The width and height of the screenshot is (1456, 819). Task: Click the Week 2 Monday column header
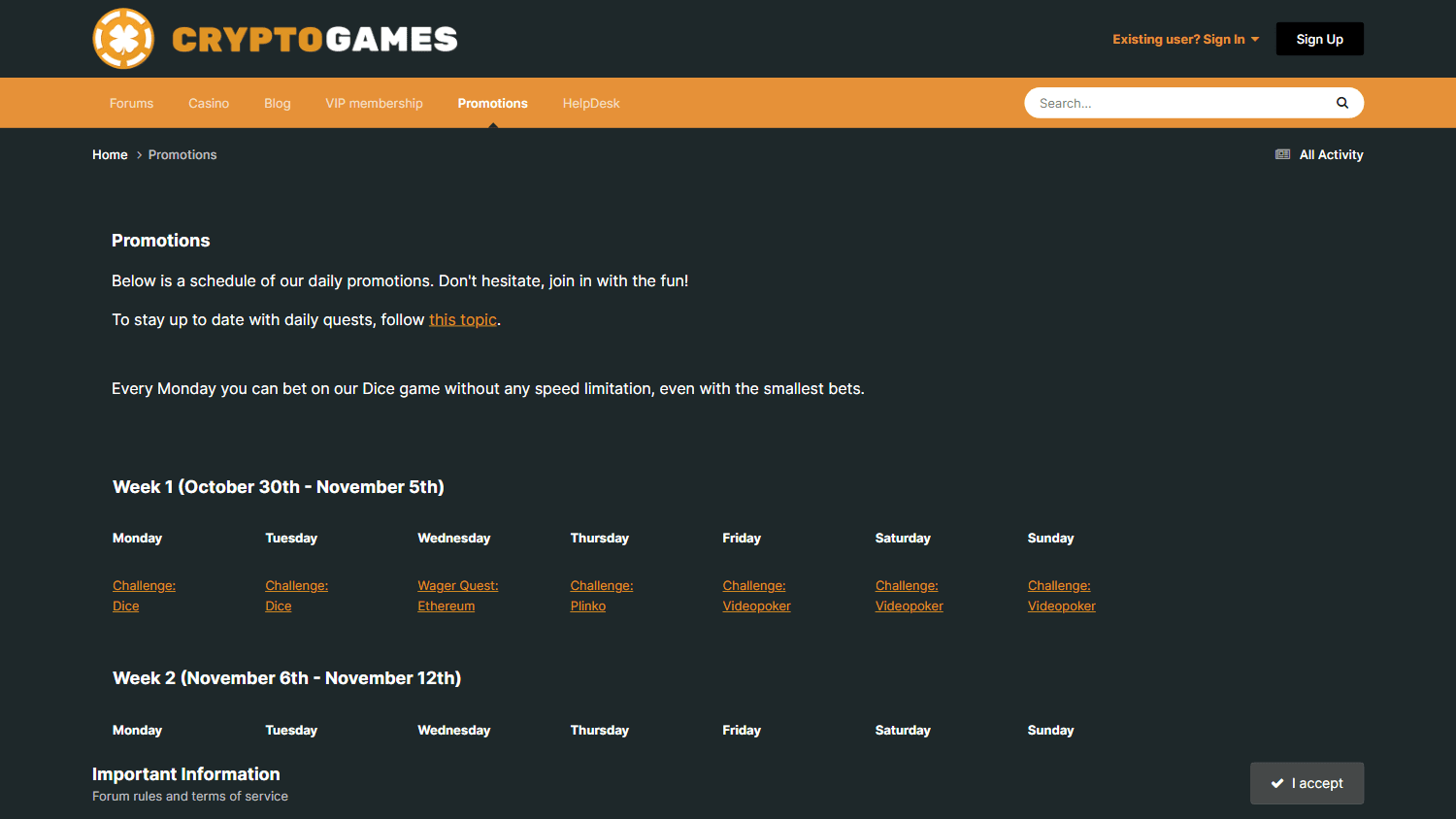click(x=137, y=730)
